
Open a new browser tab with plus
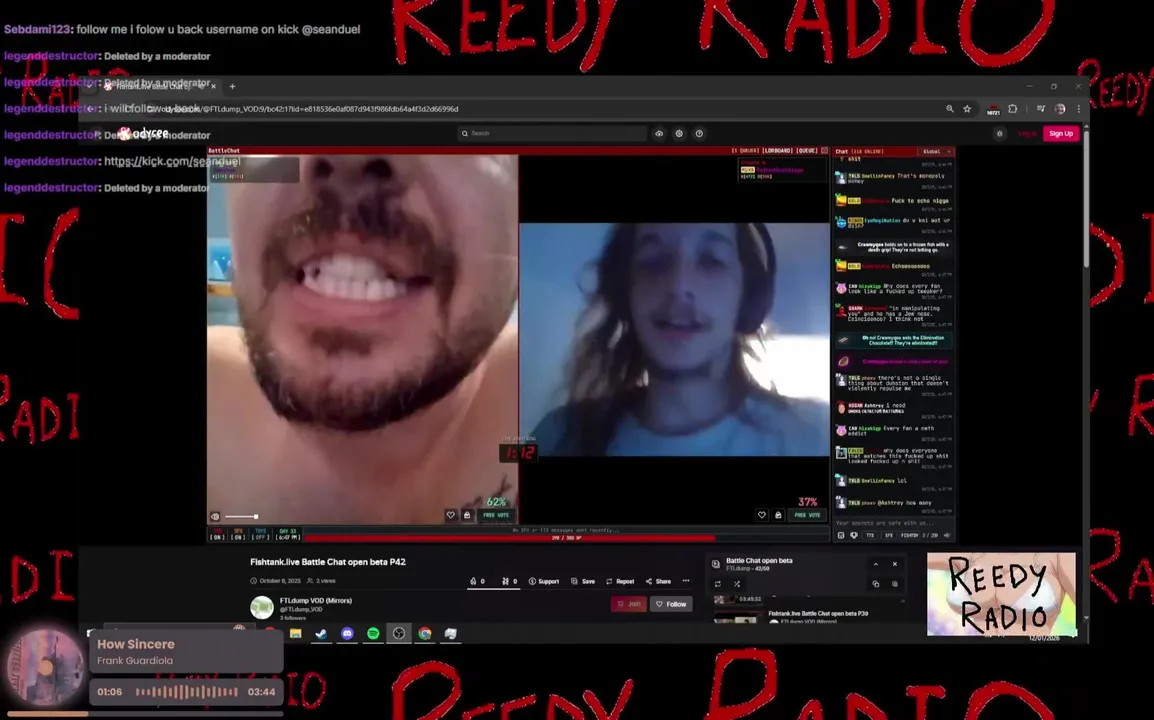click(232, 86)
